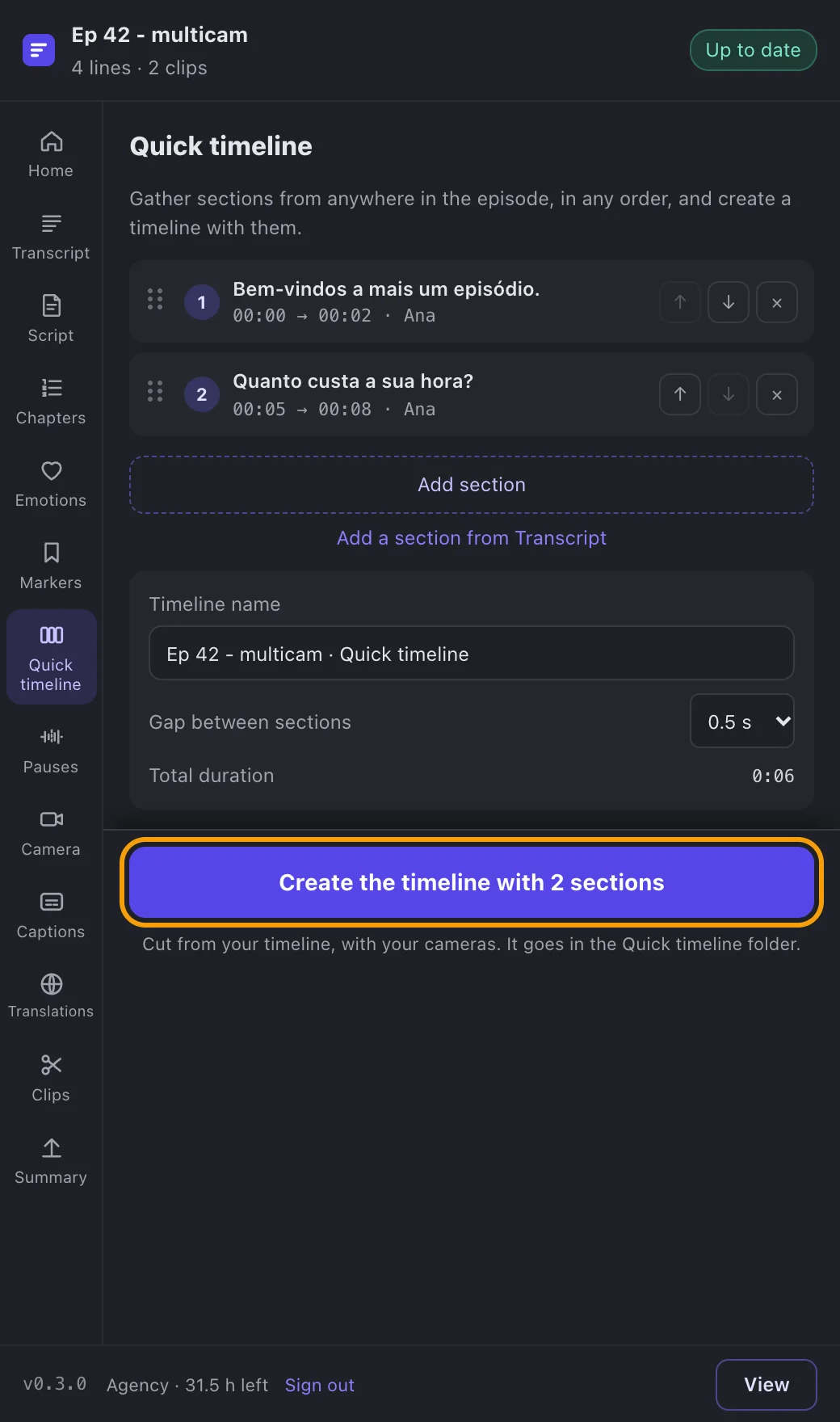Open the Emotions heart icon panel

[51, 485]
